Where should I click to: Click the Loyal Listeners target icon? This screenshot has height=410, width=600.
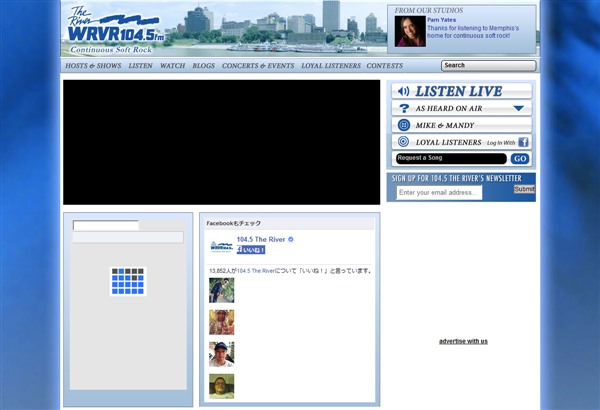[x=403, y=142]
